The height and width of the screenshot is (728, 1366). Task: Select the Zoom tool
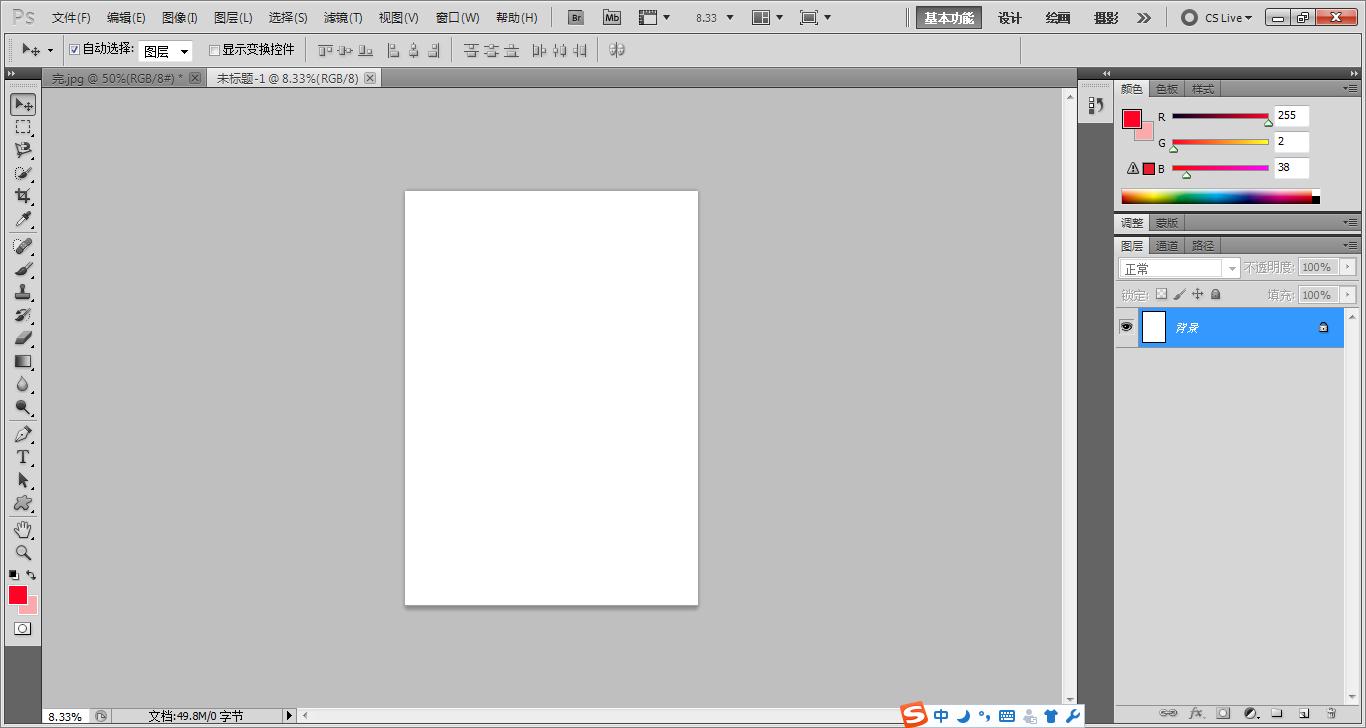point(23,552)
